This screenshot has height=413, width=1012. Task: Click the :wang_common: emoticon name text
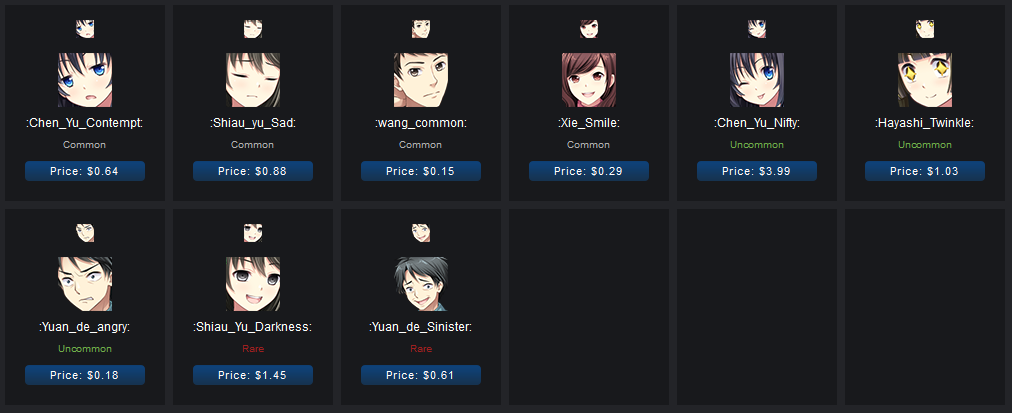coord(421,123)
